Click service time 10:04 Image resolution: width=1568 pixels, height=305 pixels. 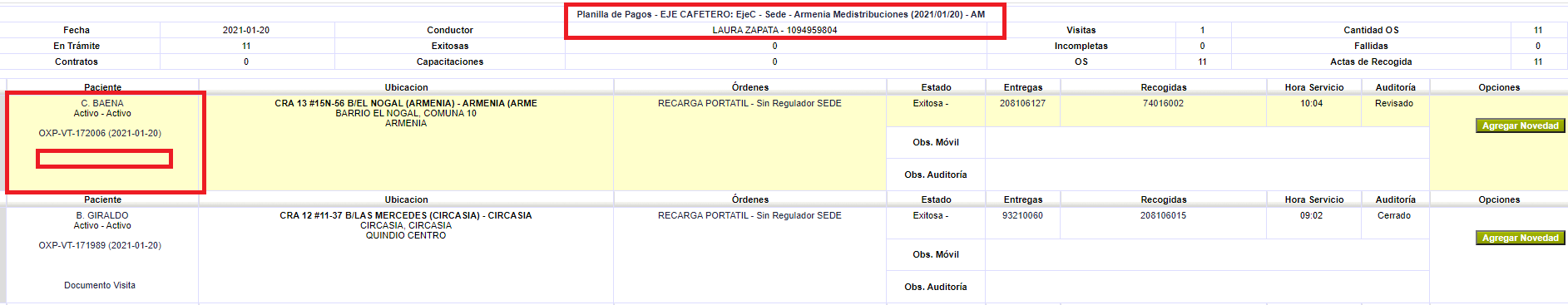(x=1312, y=103)
